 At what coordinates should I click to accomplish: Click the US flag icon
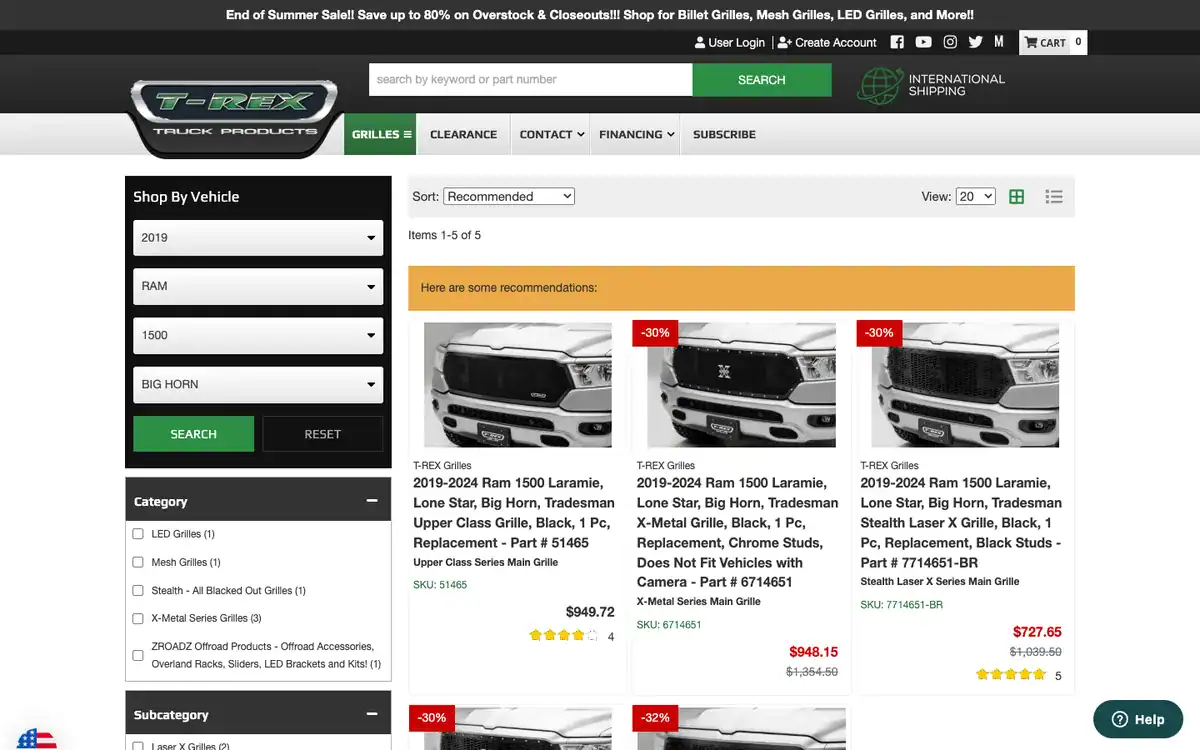click(37, 740)
